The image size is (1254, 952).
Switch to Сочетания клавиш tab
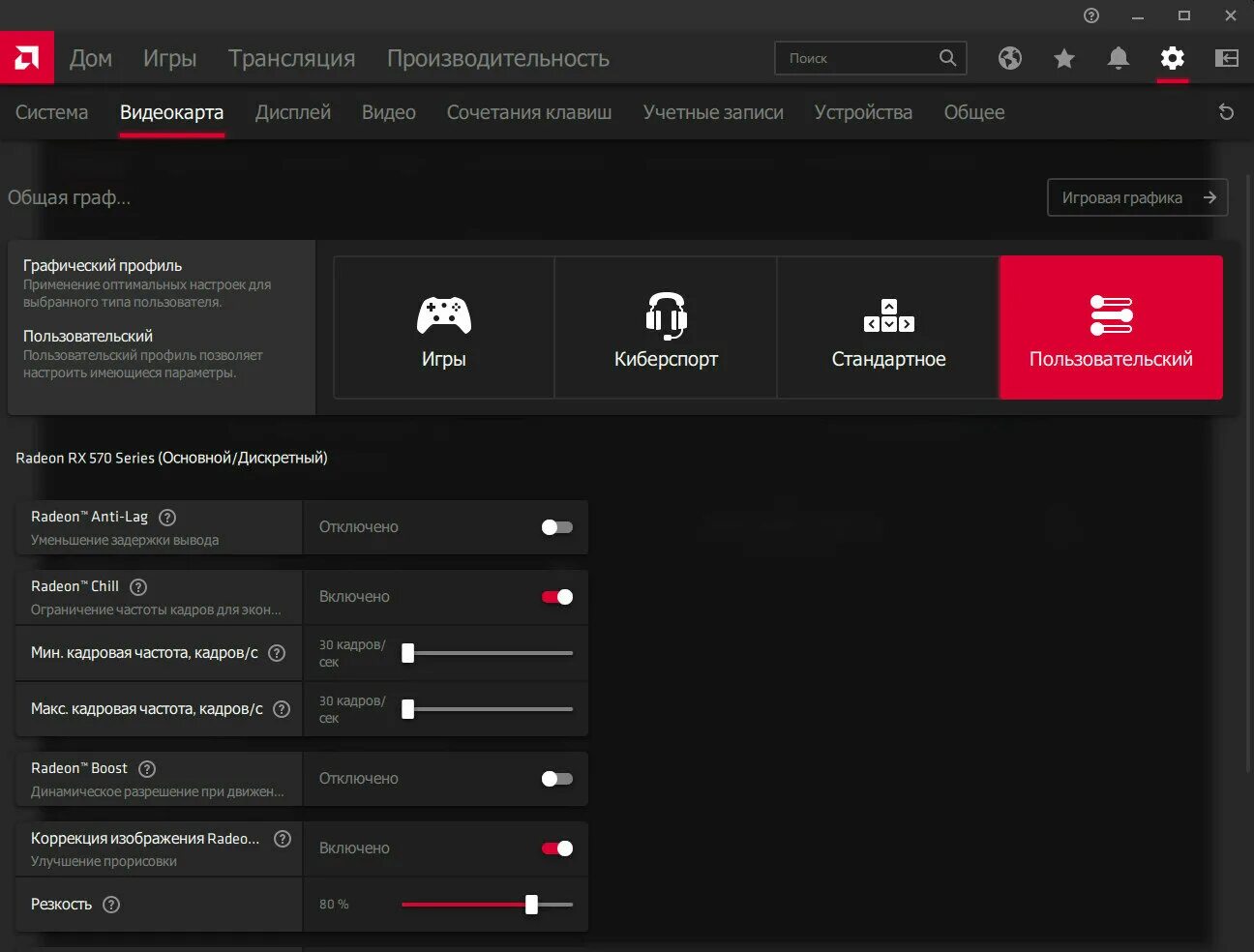coord(529,112)
